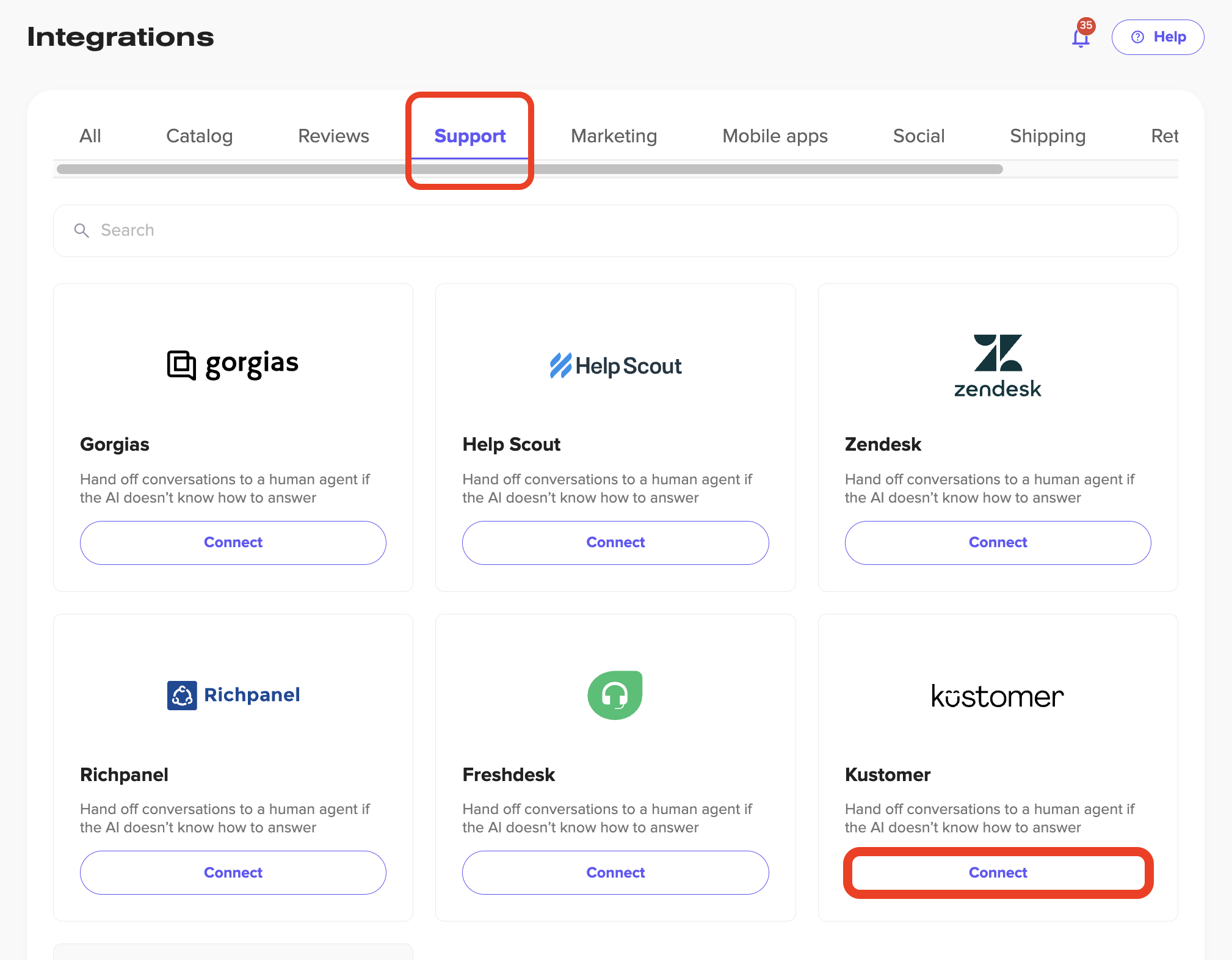The height and width of the screenshot is (960, 1232).
Task: Click the Help Scout logo
Action: coord(615,366)
